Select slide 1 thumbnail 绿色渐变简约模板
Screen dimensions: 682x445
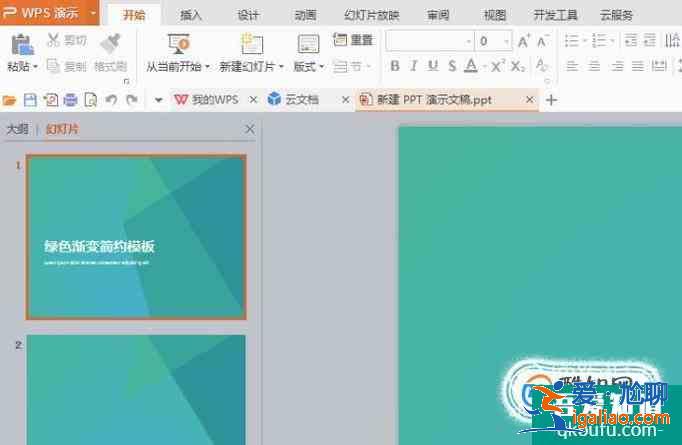(x=136, y=237)
